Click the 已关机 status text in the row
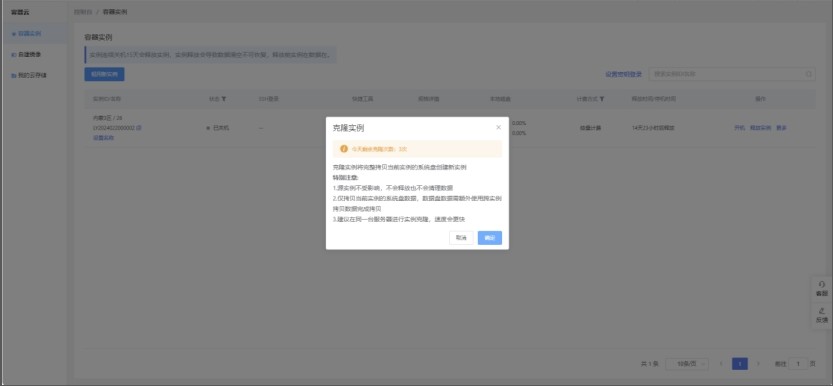Screen dimensions: 833x386 [220, 128]
